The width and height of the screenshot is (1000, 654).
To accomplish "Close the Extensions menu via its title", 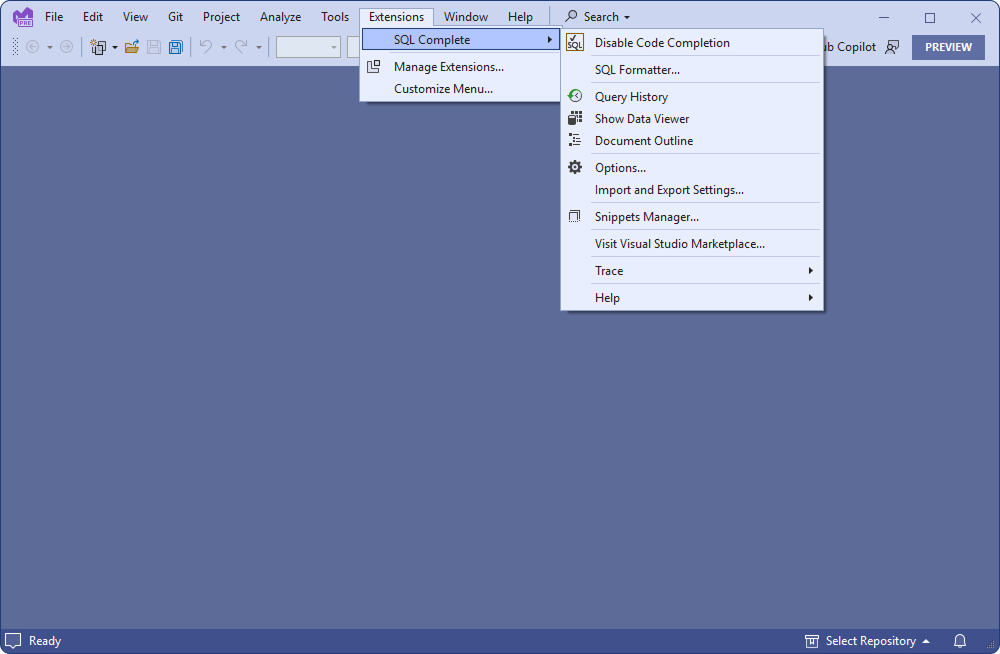I will [x=397, y=17].
